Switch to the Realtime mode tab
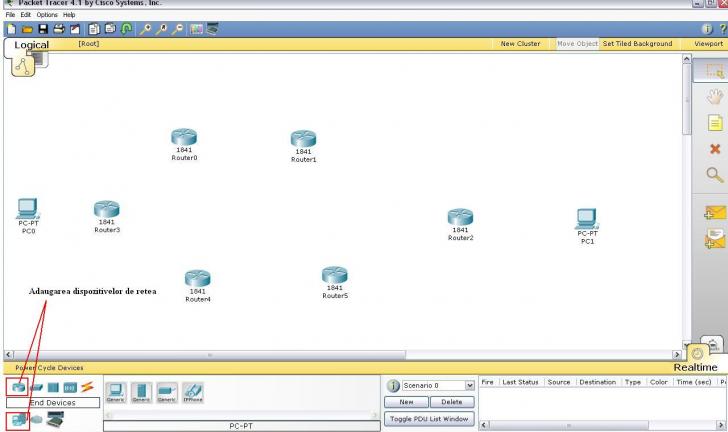This screenshot has width=728, height=432. point(696,367)
